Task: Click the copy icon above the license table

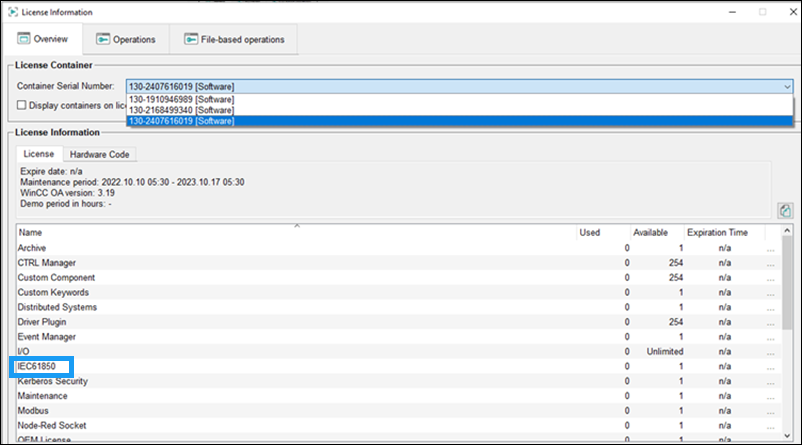Action: 785,210
